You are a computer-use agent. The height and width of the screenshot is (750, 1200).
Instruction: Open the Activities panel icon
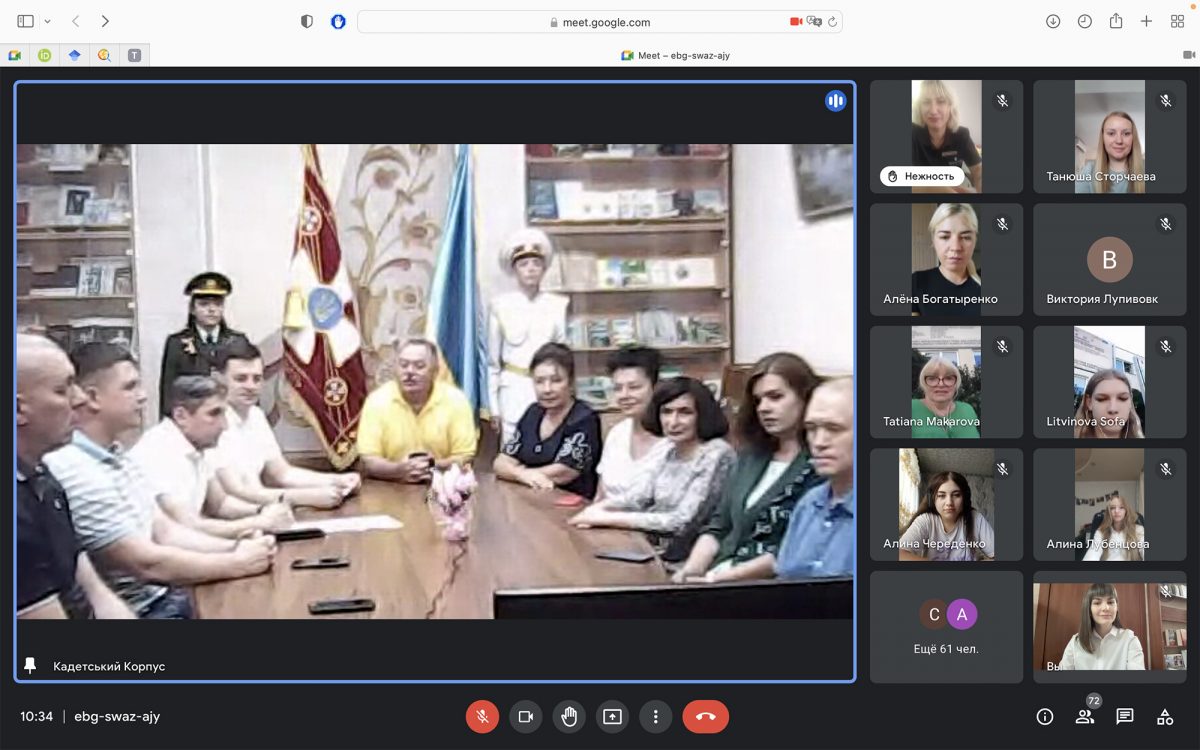click(x=1165, y=716)
